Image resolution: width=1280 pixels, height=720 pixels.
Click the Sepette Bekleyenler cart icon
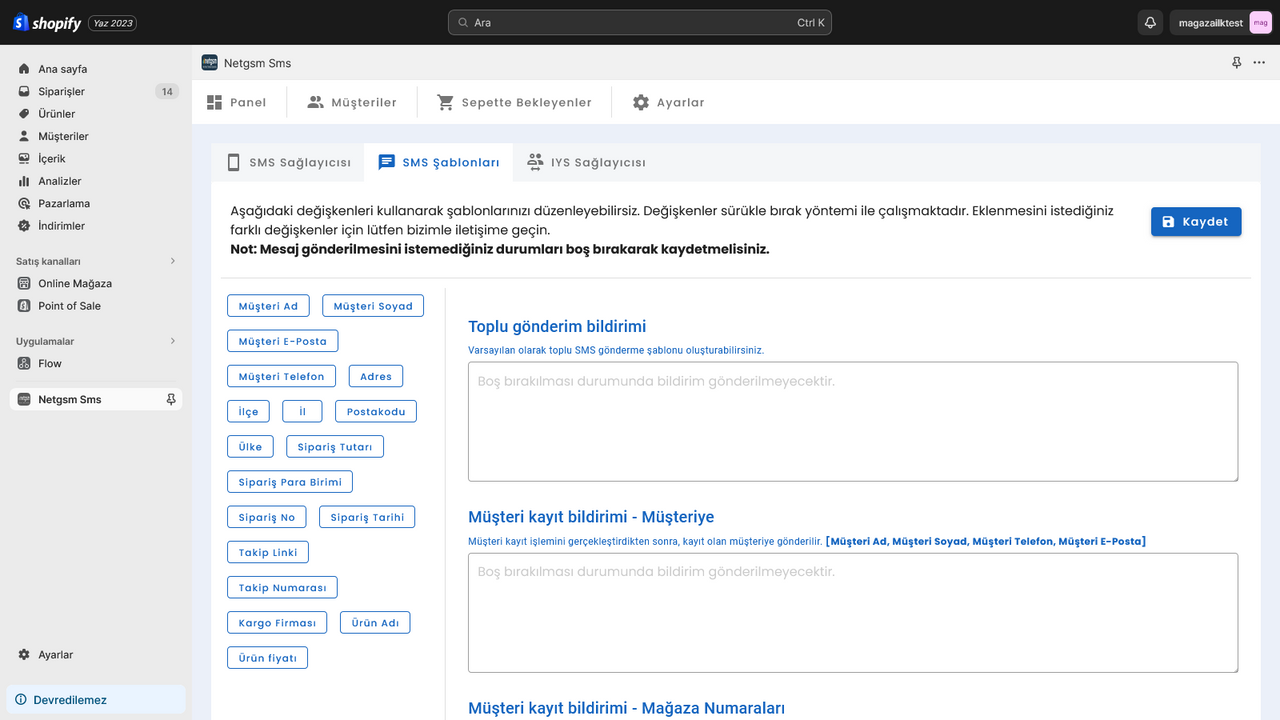pyautogui.click(x=446, y=102)
